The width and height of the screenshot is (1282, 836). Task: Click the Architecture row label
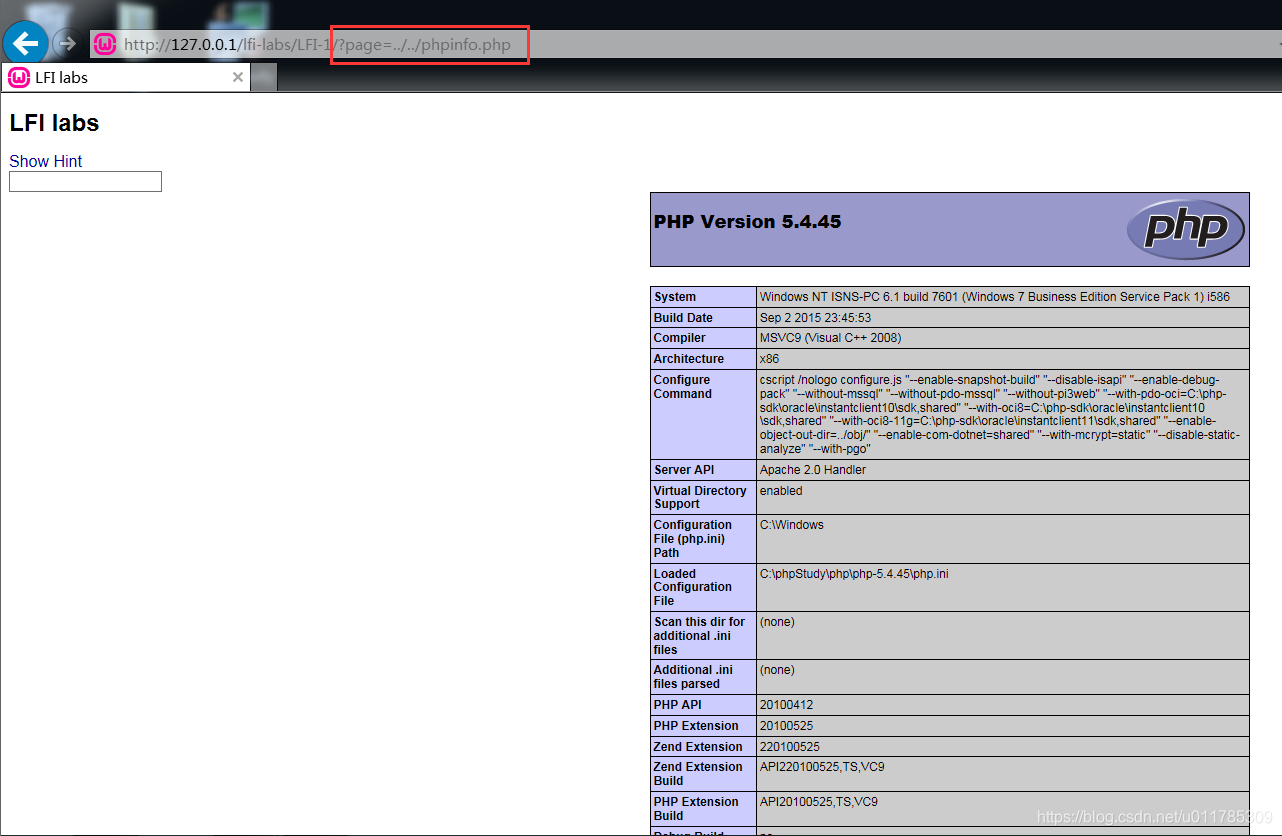pyautogui.click(x=688, y=359)
